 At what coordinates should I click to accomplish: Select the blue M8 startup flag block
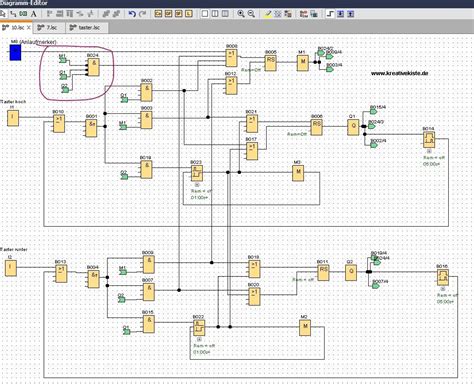pyautogui.click(x=15, y=52)
